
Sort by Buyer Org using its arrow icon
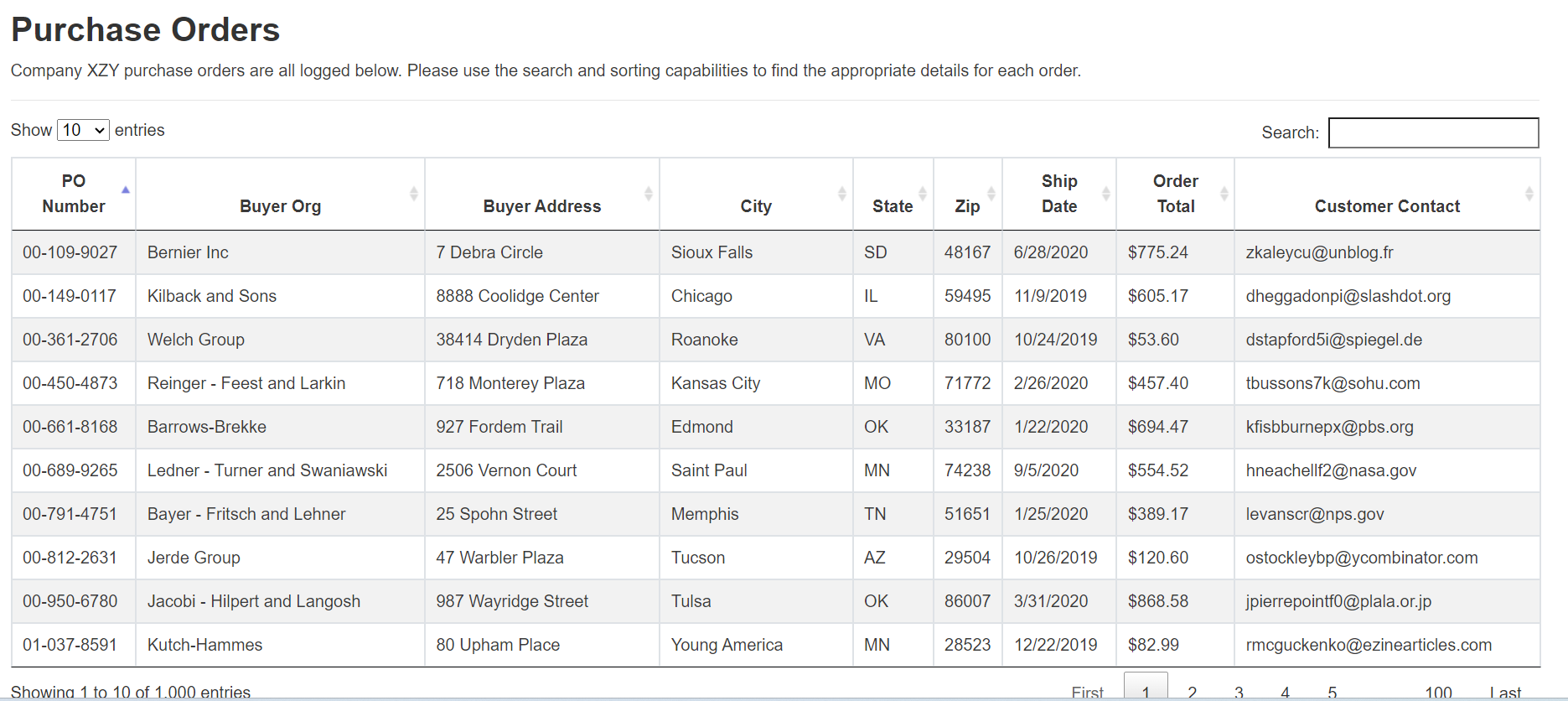tap(413, 194)
